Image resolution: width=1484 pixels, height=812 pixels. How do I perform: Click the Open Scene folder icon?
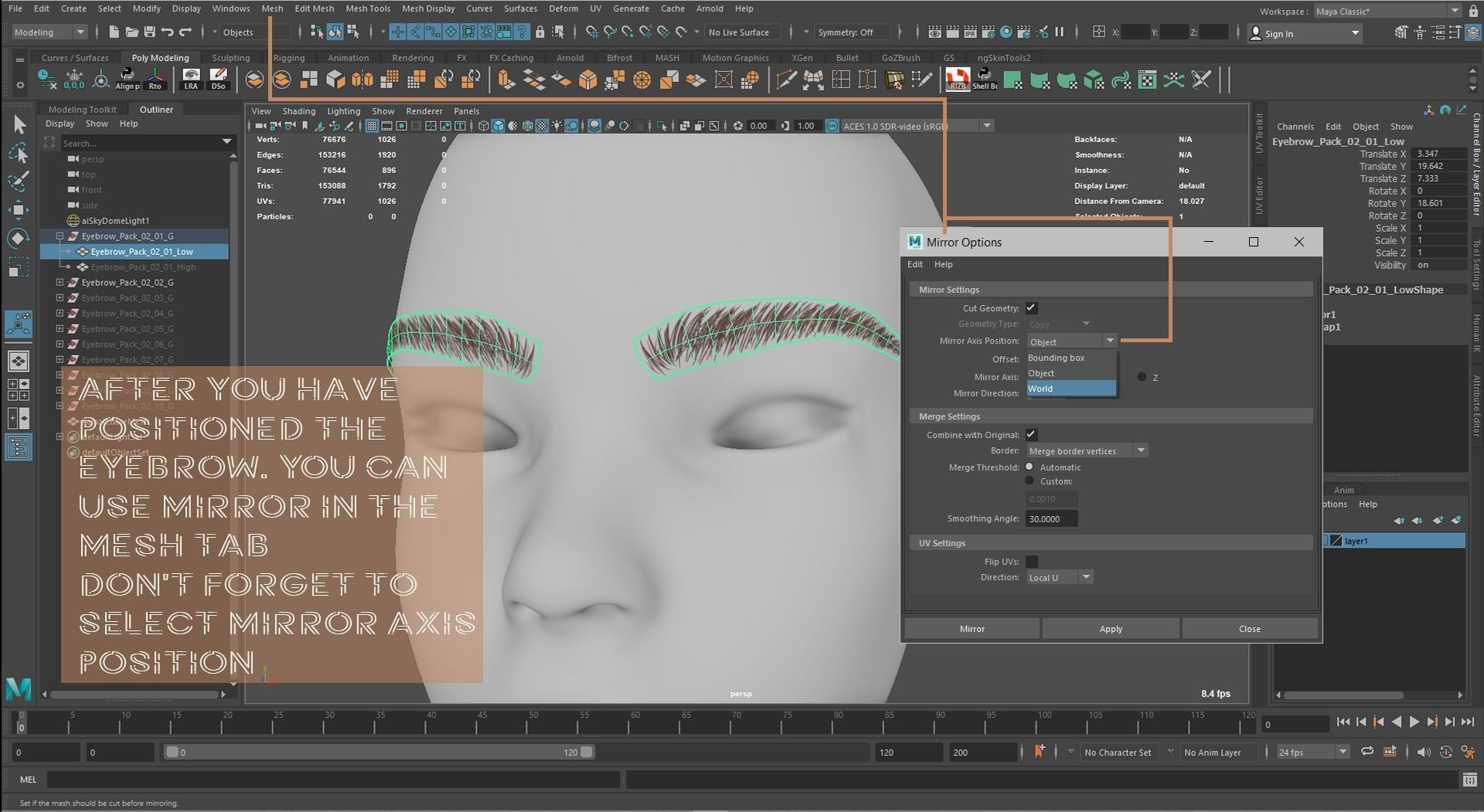click(131, 32)
